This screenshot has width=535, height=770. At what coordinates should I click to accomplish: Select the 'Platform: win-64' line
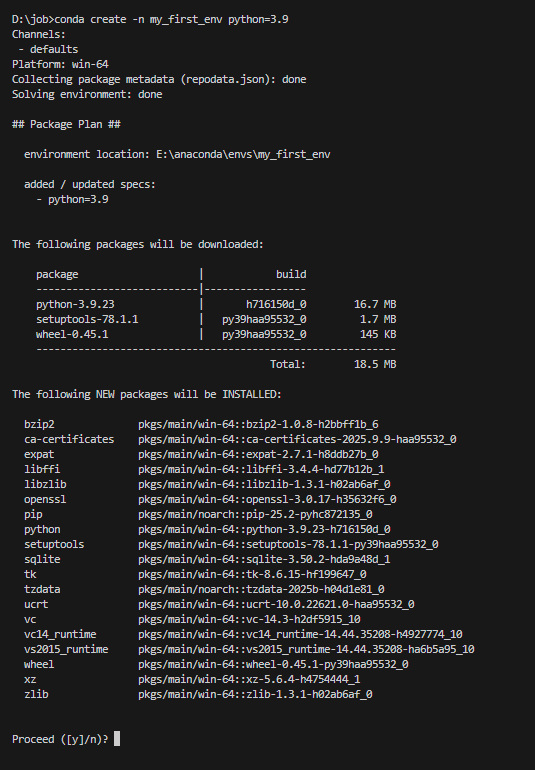tap(60, 64)
